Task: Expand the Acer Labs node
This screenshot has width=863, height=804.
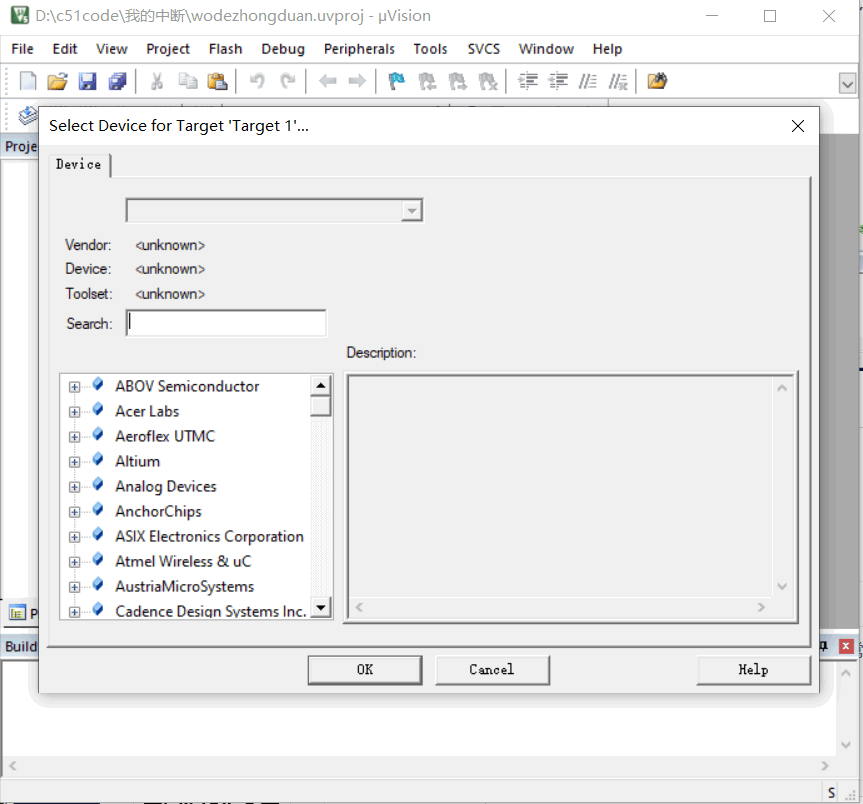Action: click(74, 412)
